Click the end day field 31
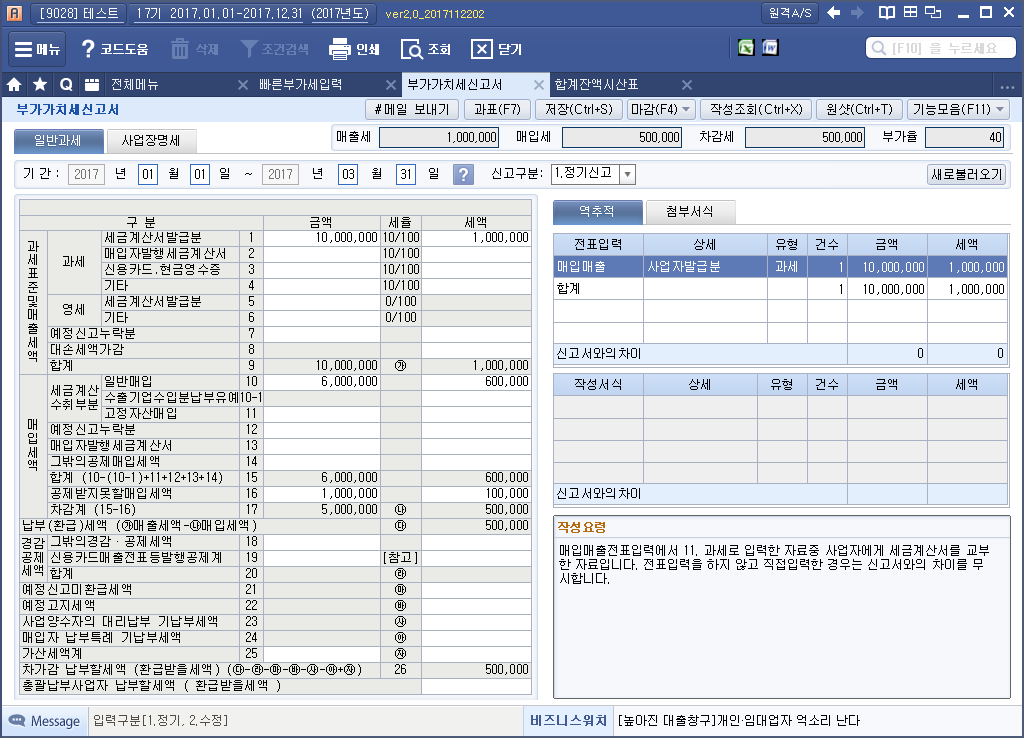The width and height of the screenshot is (1024, 738). pyautogui.click(x=406, y=174)
